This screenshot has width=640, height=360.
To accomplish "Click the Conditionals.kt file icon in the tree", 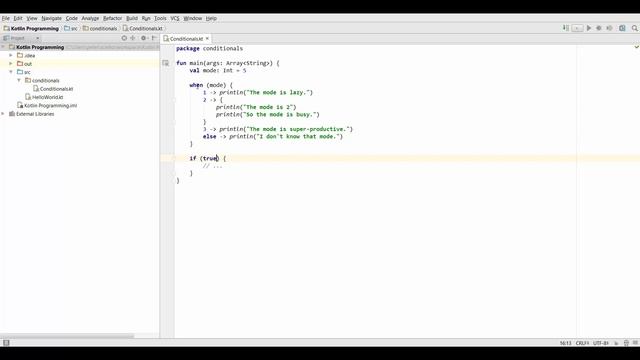I will click(36, 89).
